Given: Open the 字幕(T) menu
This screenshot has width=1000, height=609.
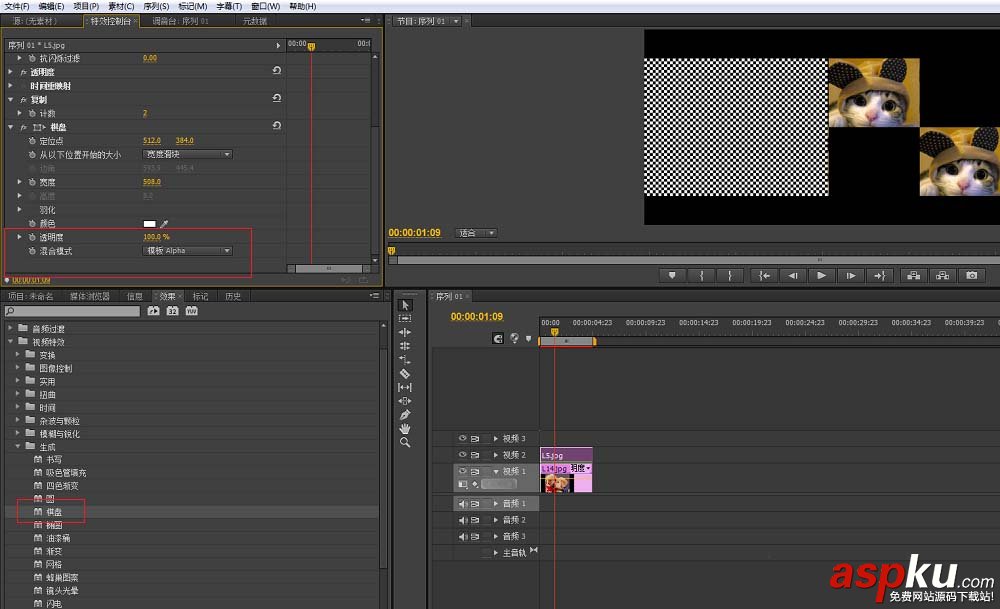Looking at the screenshot, I should [x=229, y=6].
